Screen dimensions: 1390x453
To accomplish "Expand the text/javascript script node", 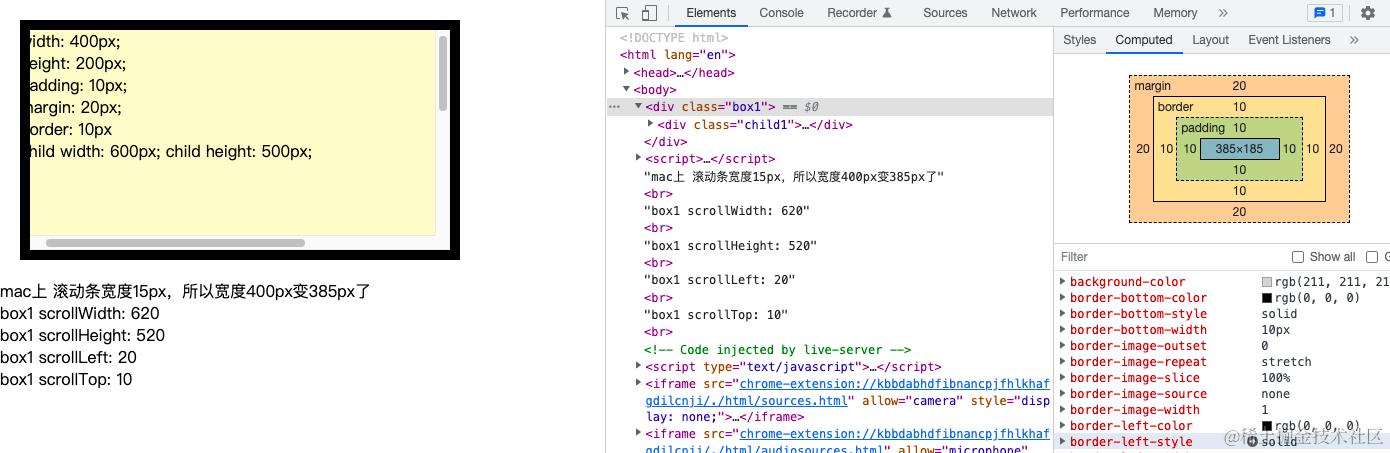I will [639, 366].
